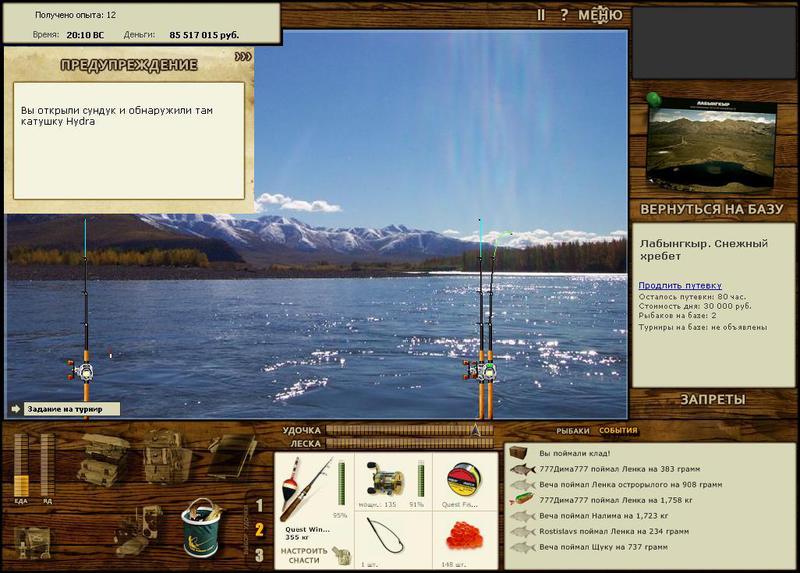This screenshot has height=573, width=800.
Task: Click the Quest fishing line spool icon
Action: [464, 480]
